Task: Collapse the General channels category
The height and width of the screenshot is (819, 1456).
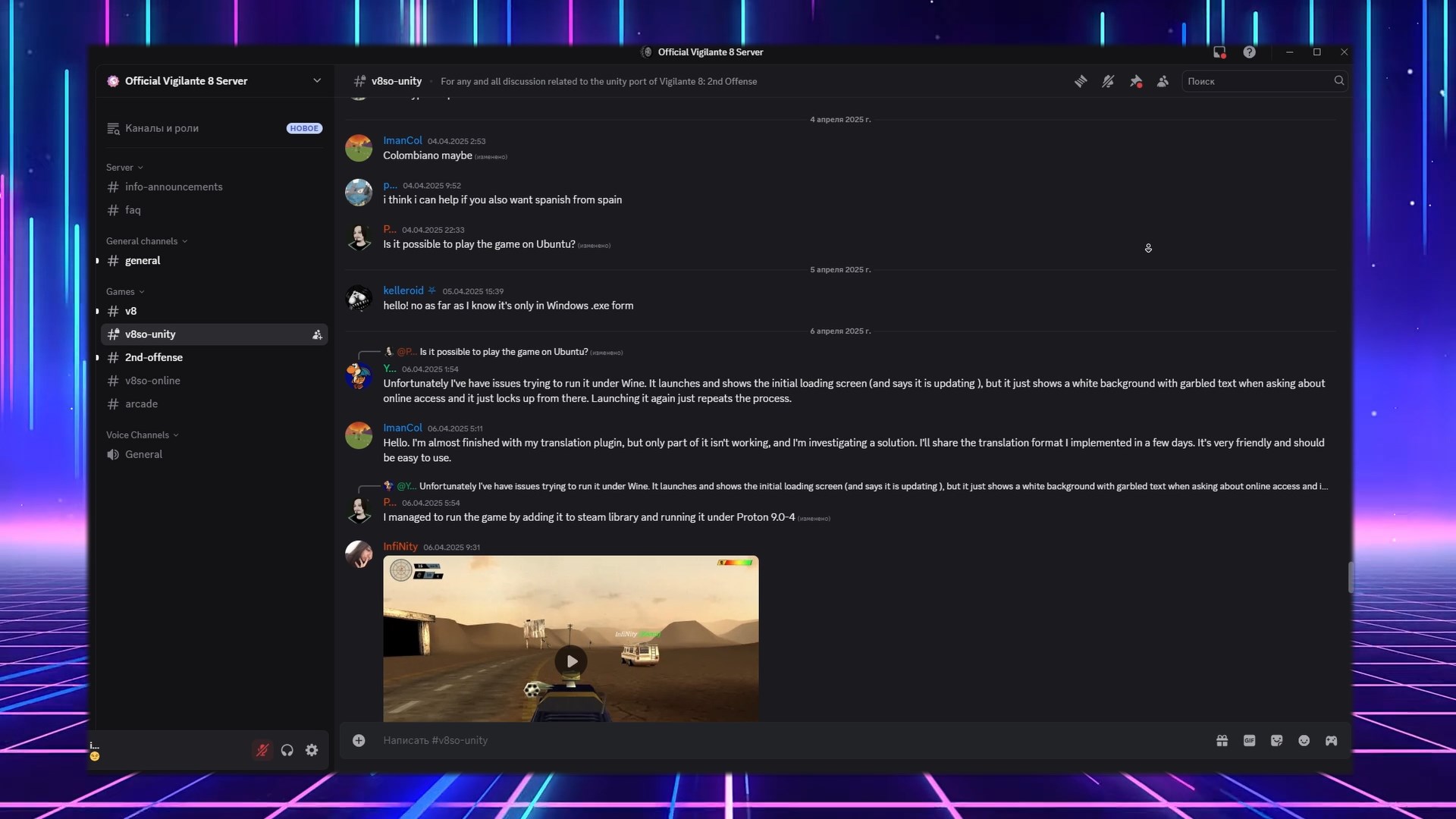Action: coord(146,241)
